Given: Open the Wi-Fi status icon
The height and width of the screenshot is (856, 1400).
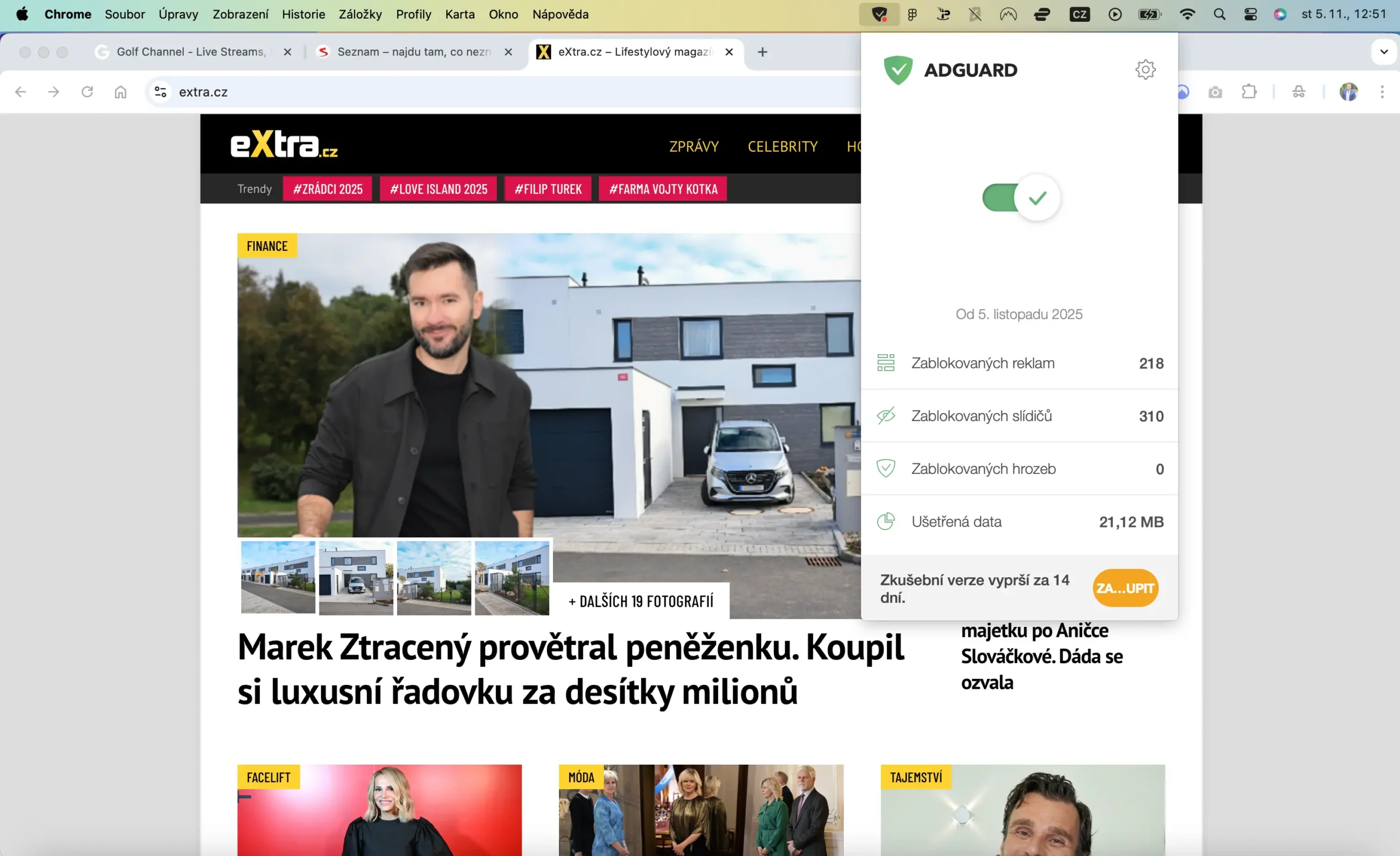Looking at the screenshot, I should pos(1187,14).
